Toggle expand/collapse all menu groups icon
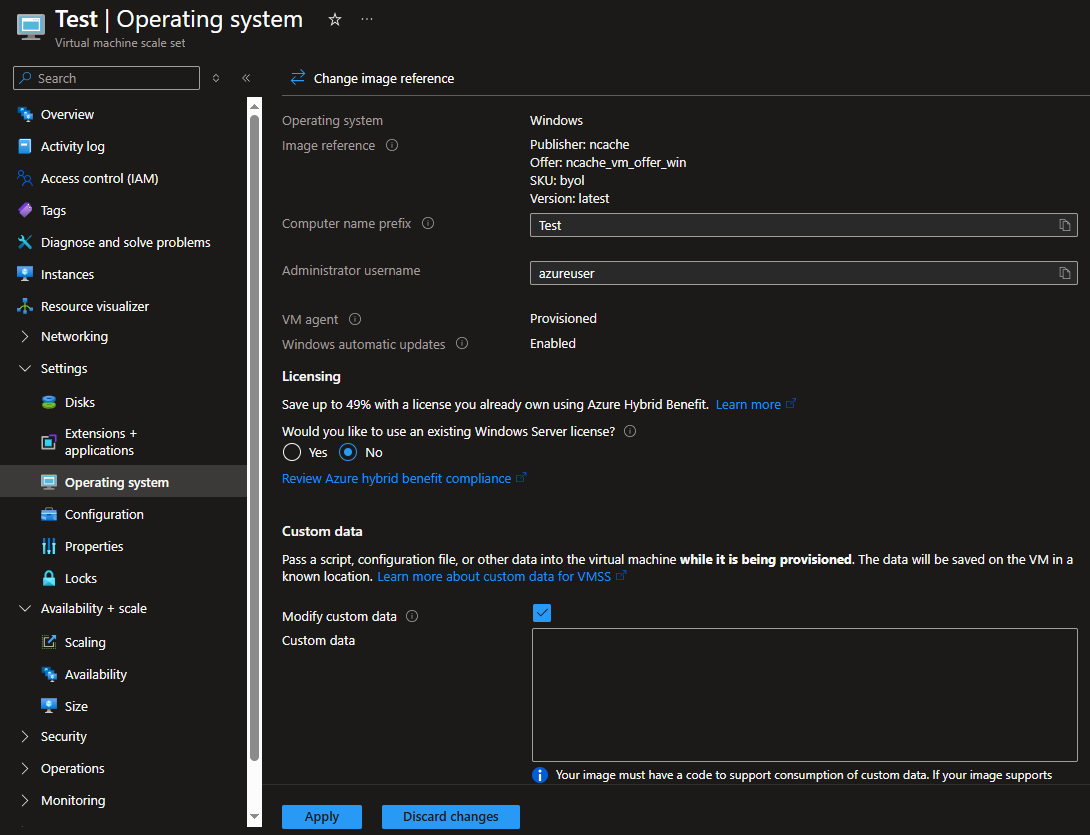 [x=216, y=78]
